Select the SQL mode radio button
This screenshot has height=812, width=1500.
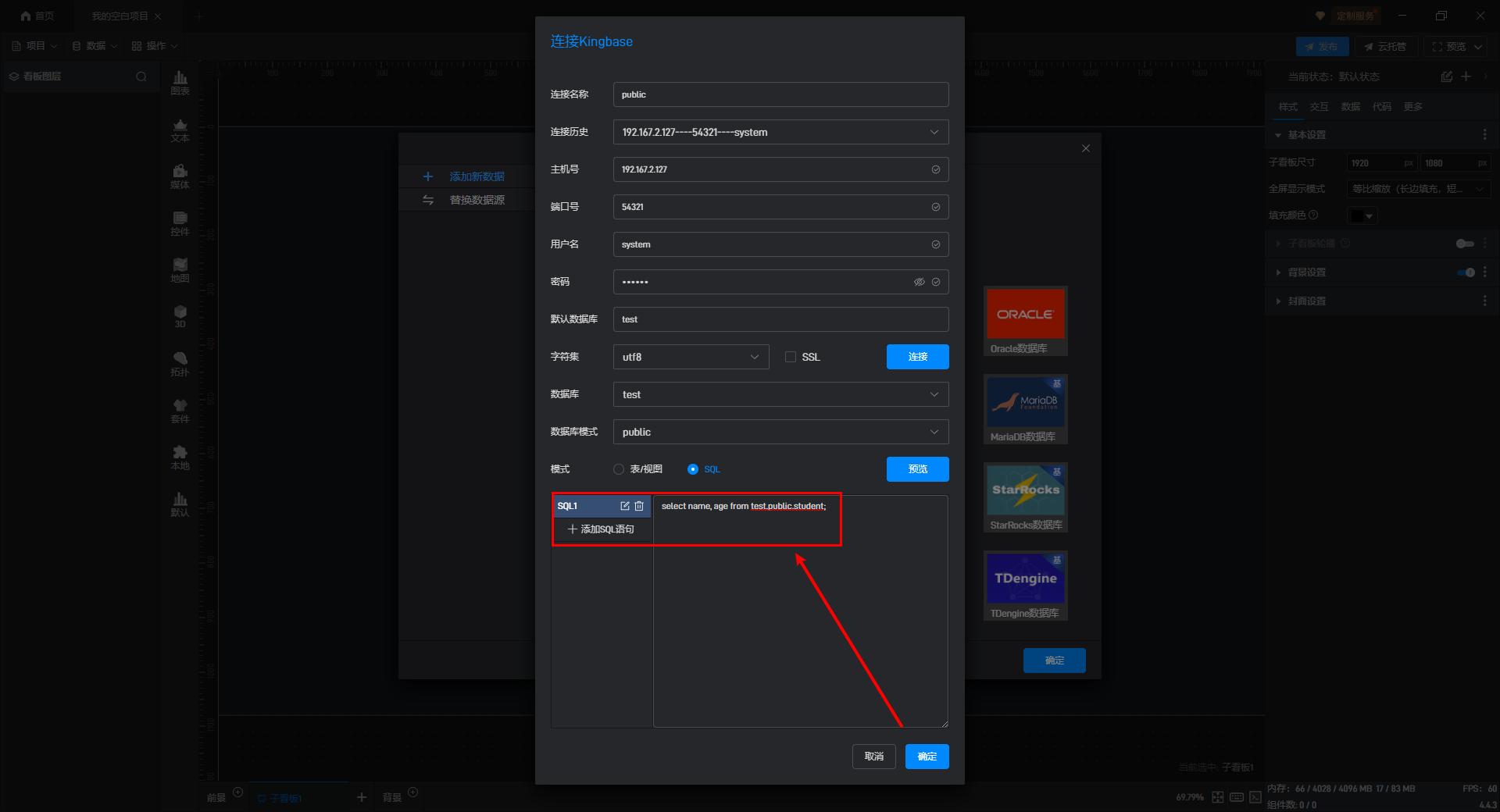pos(693,469)
